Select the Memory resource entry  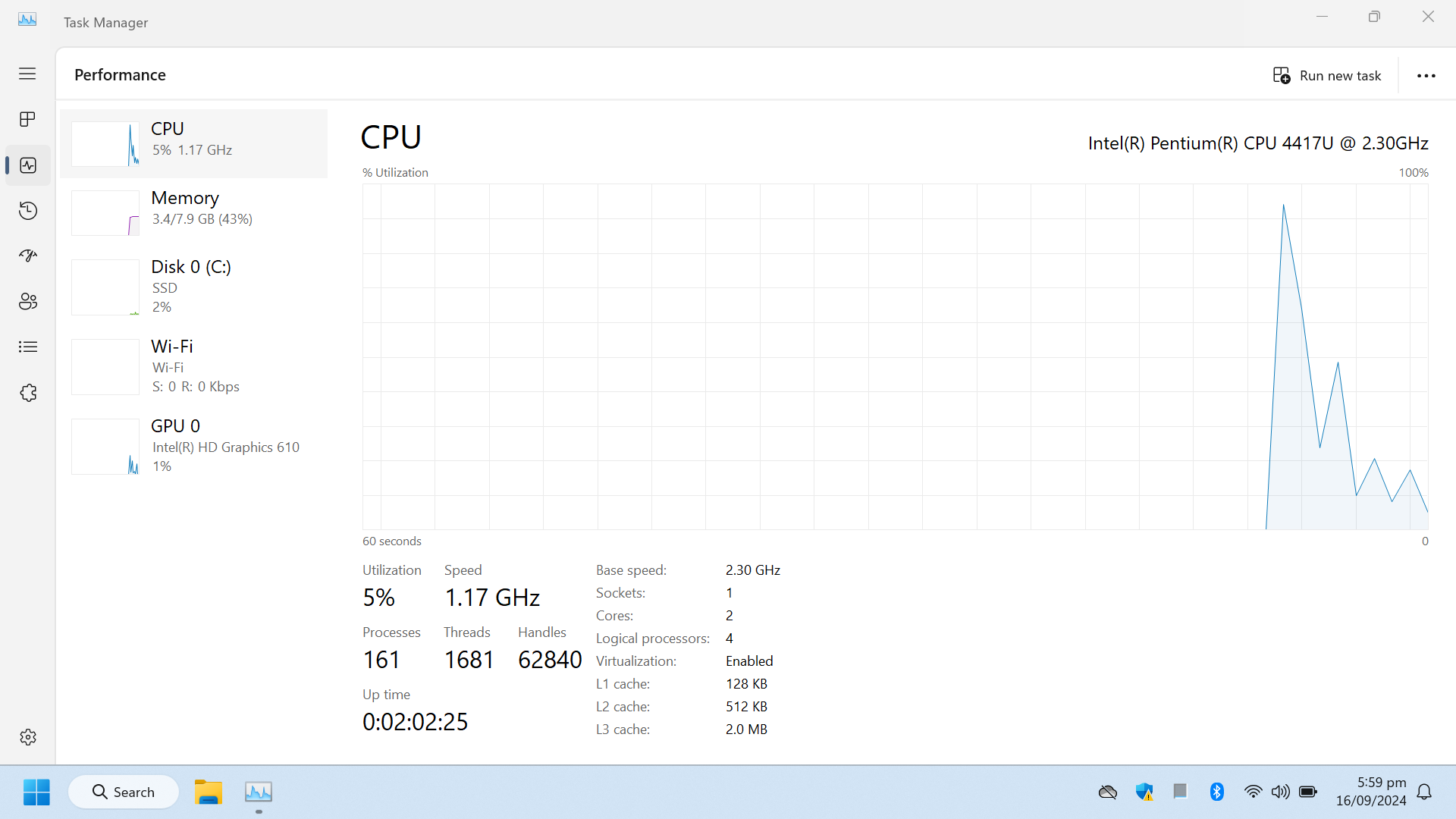coord(194,212)
